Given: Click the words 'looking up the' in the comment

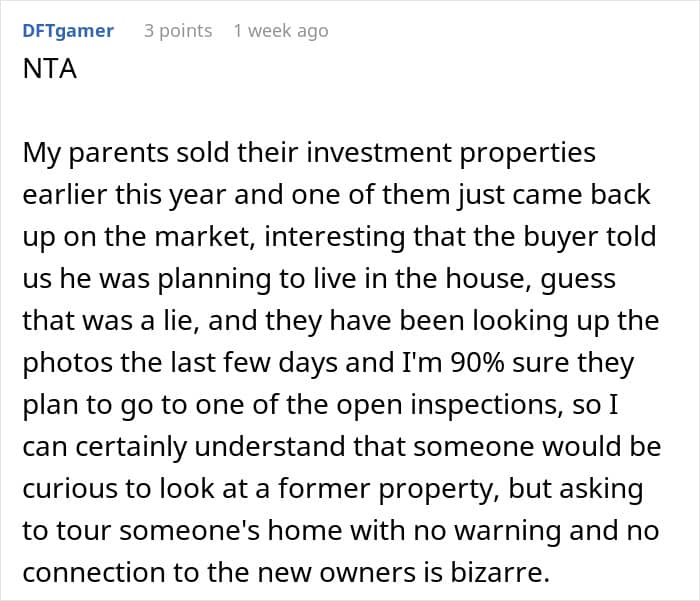Looking at the screenshot, I should pos(566,321).
